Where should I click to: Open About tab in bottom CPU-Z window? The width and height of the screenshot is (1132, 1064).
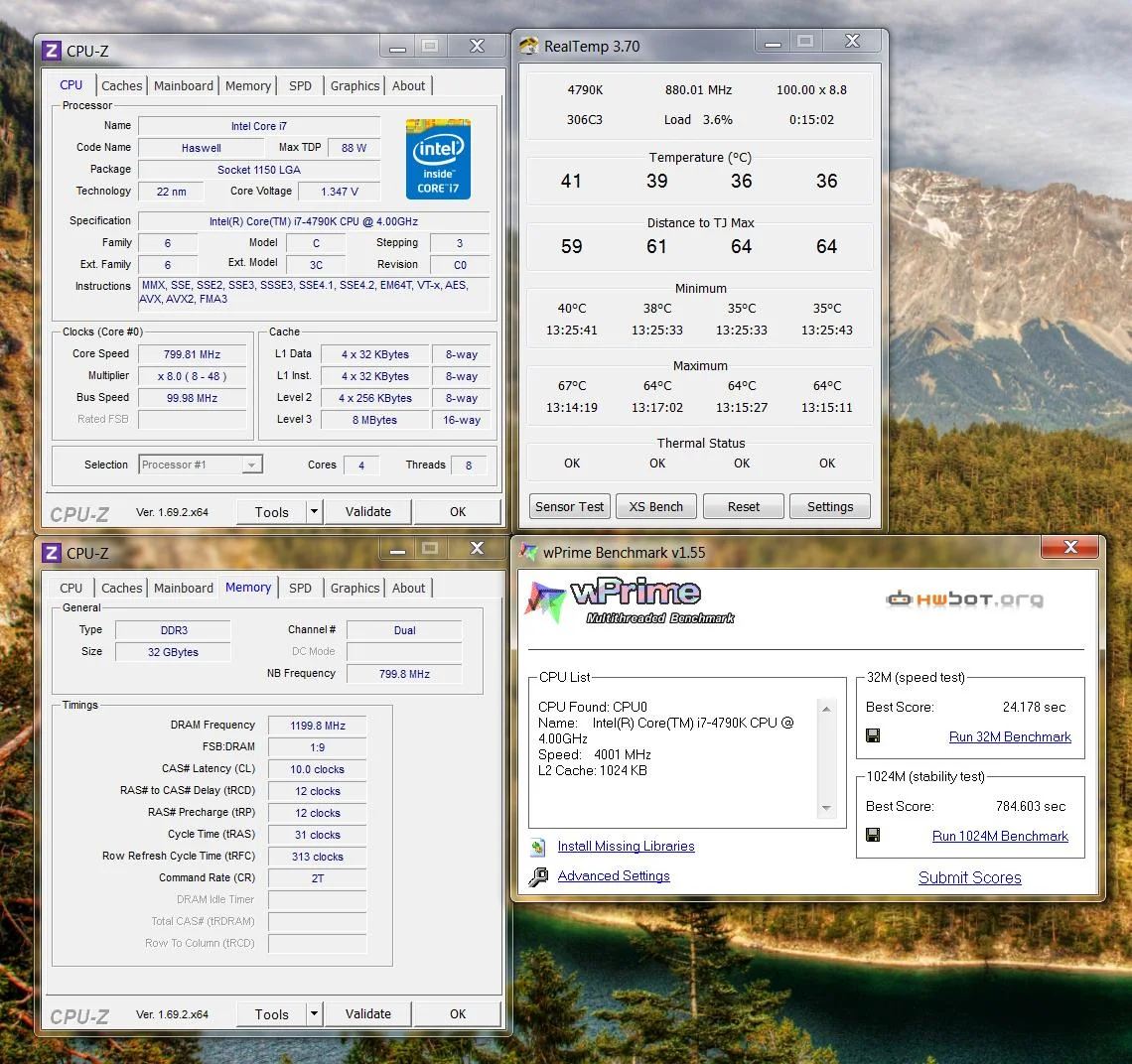[x=409, y=589]
